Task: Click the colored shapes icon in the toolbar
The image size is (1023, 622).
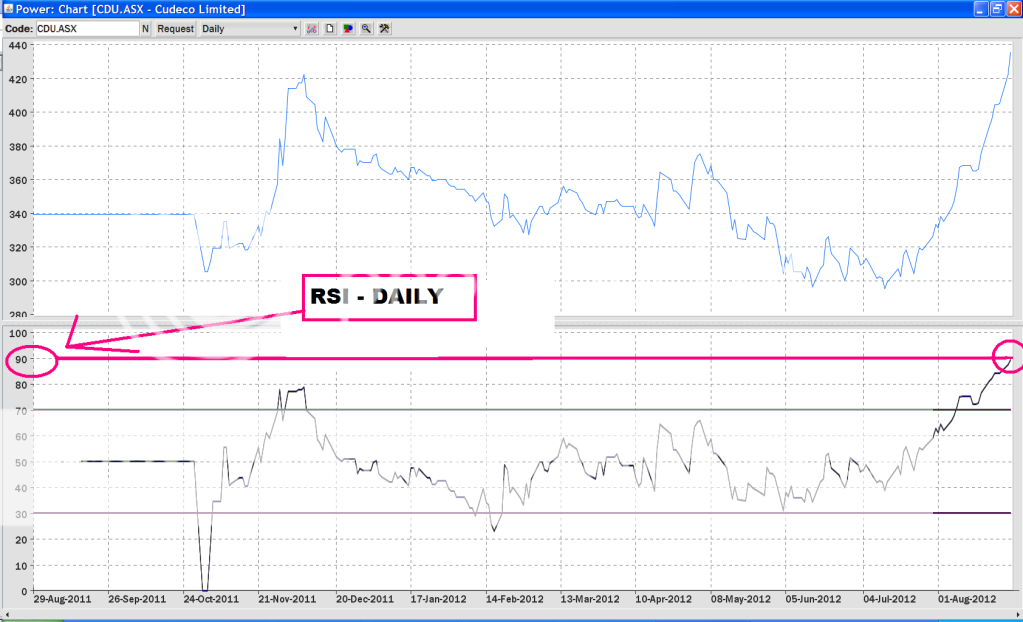Action: click(x=348, y=29)
